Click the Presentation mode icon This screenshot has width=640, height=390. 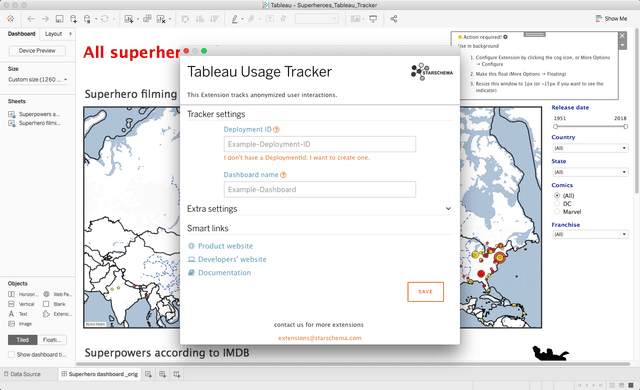click(373, 19)
